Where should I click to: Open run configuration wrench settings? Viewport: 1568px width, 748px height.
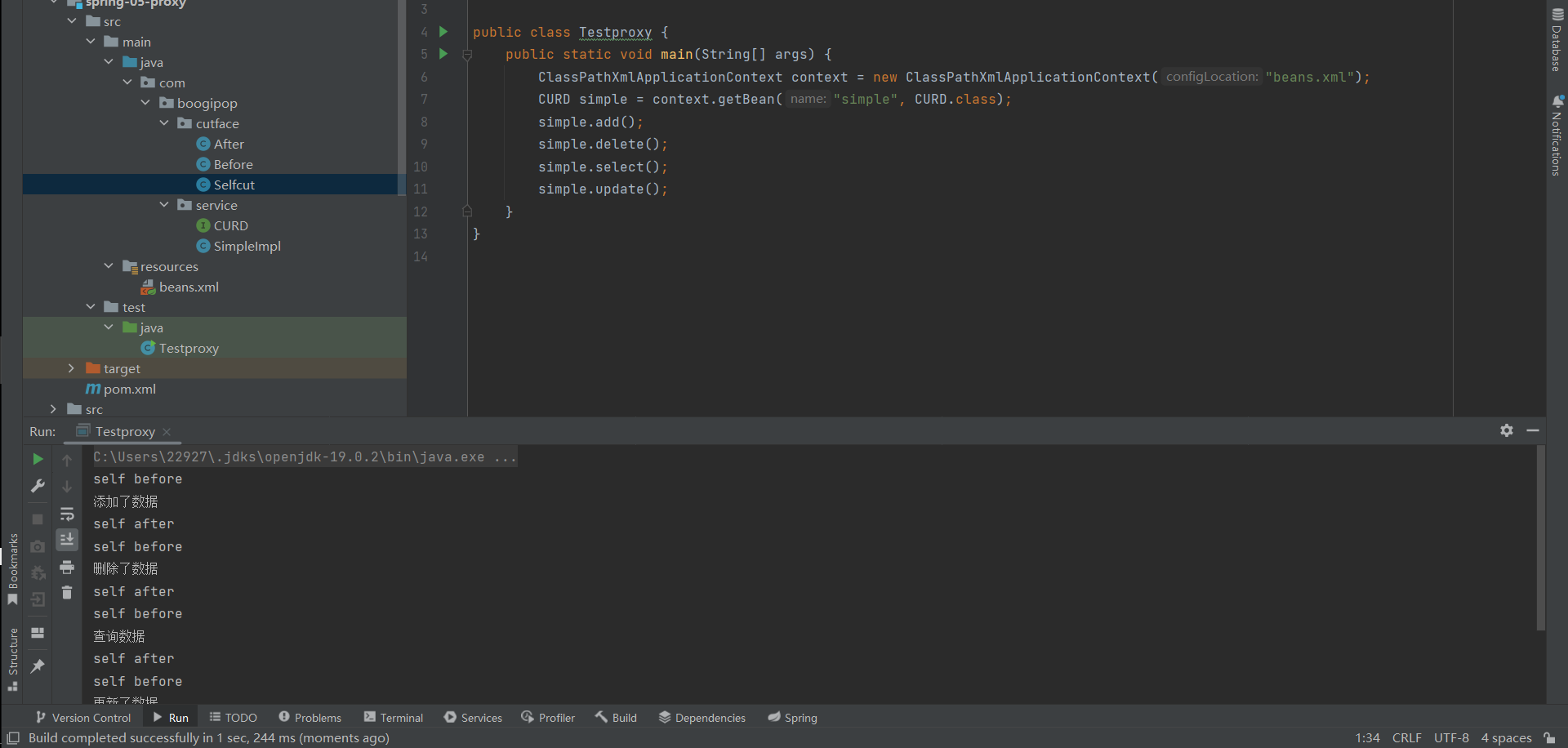coord(38,486)
